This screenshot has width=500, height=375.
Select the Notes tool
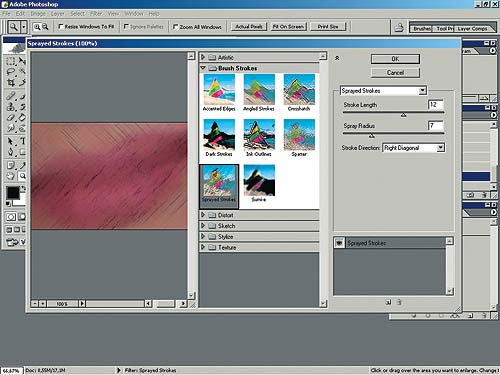tap(11, 165)
